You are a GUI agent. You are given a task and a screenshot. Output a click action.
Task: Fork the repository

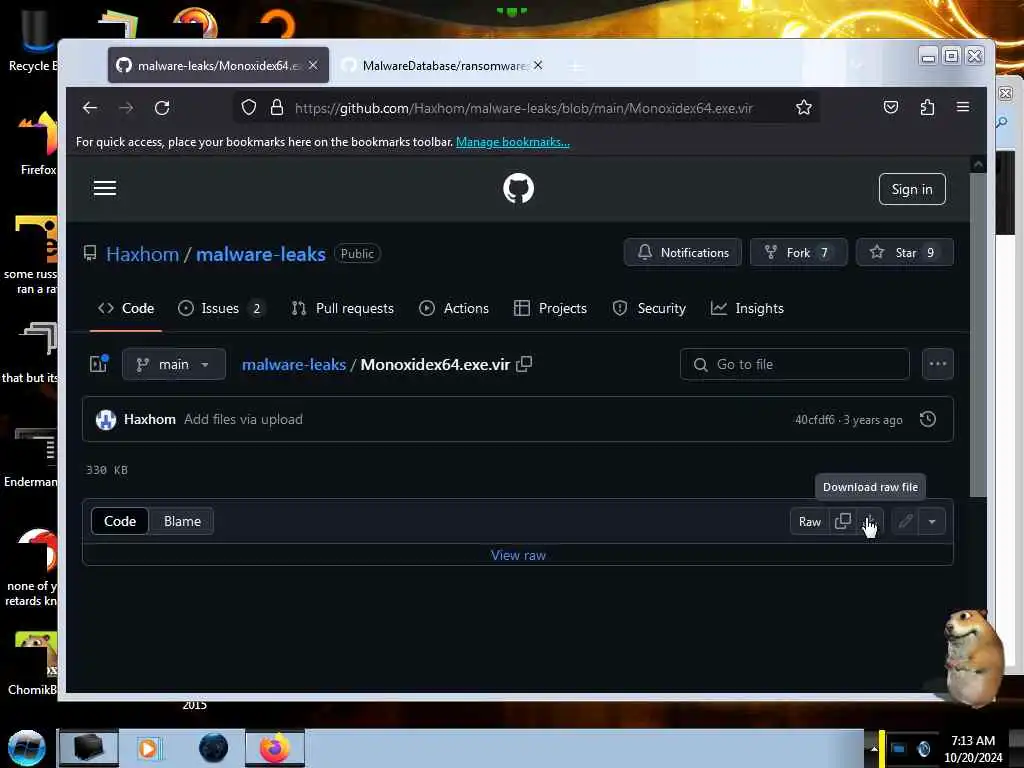pos(798,253)
